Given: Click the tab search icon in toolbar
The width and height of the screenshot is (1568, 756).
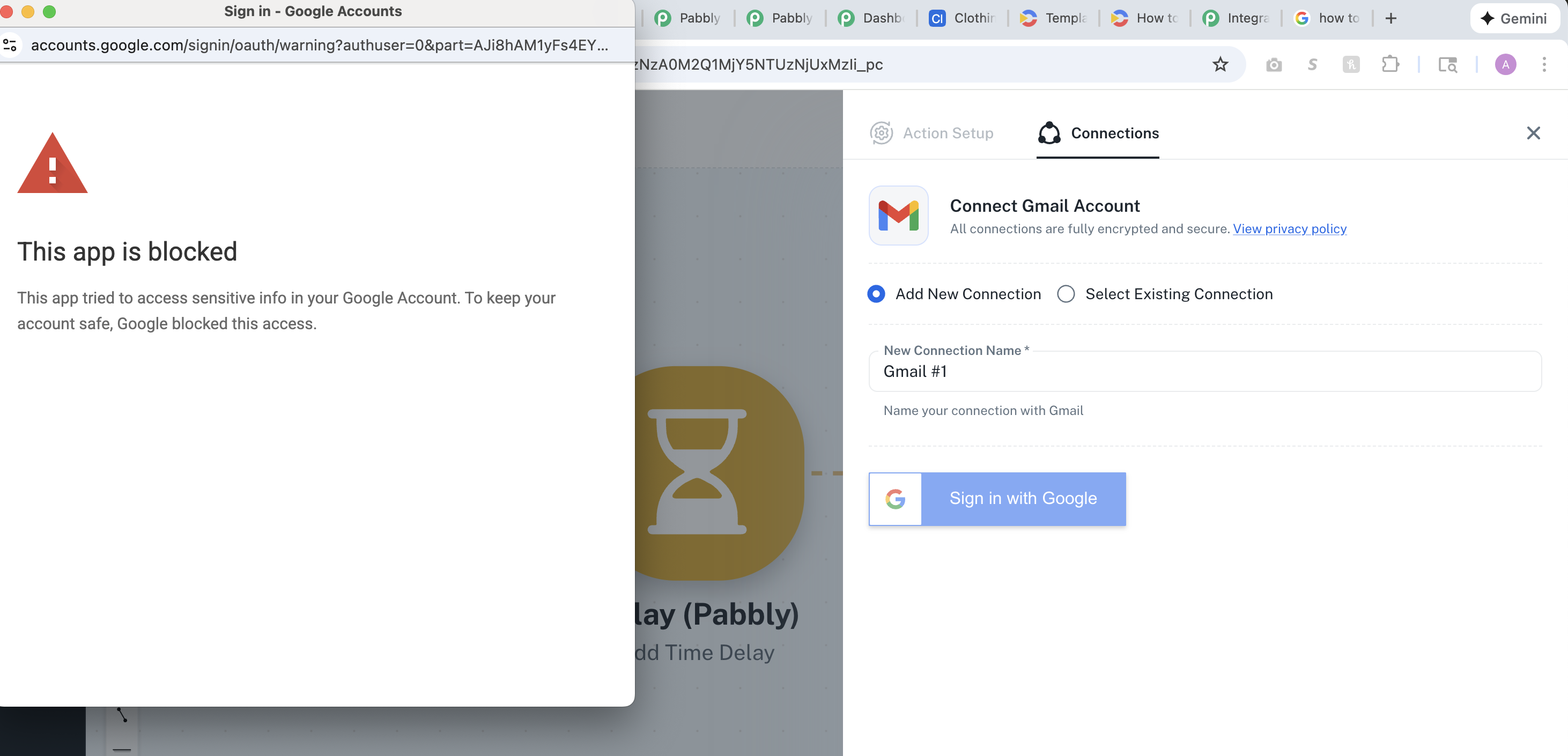Looking at the screenshot, I should coord(1447,64).
